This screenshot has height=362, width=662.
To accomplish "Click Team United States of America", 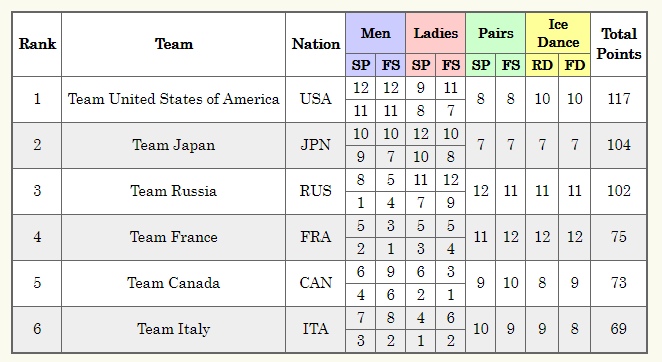I will tap(174, 100).
